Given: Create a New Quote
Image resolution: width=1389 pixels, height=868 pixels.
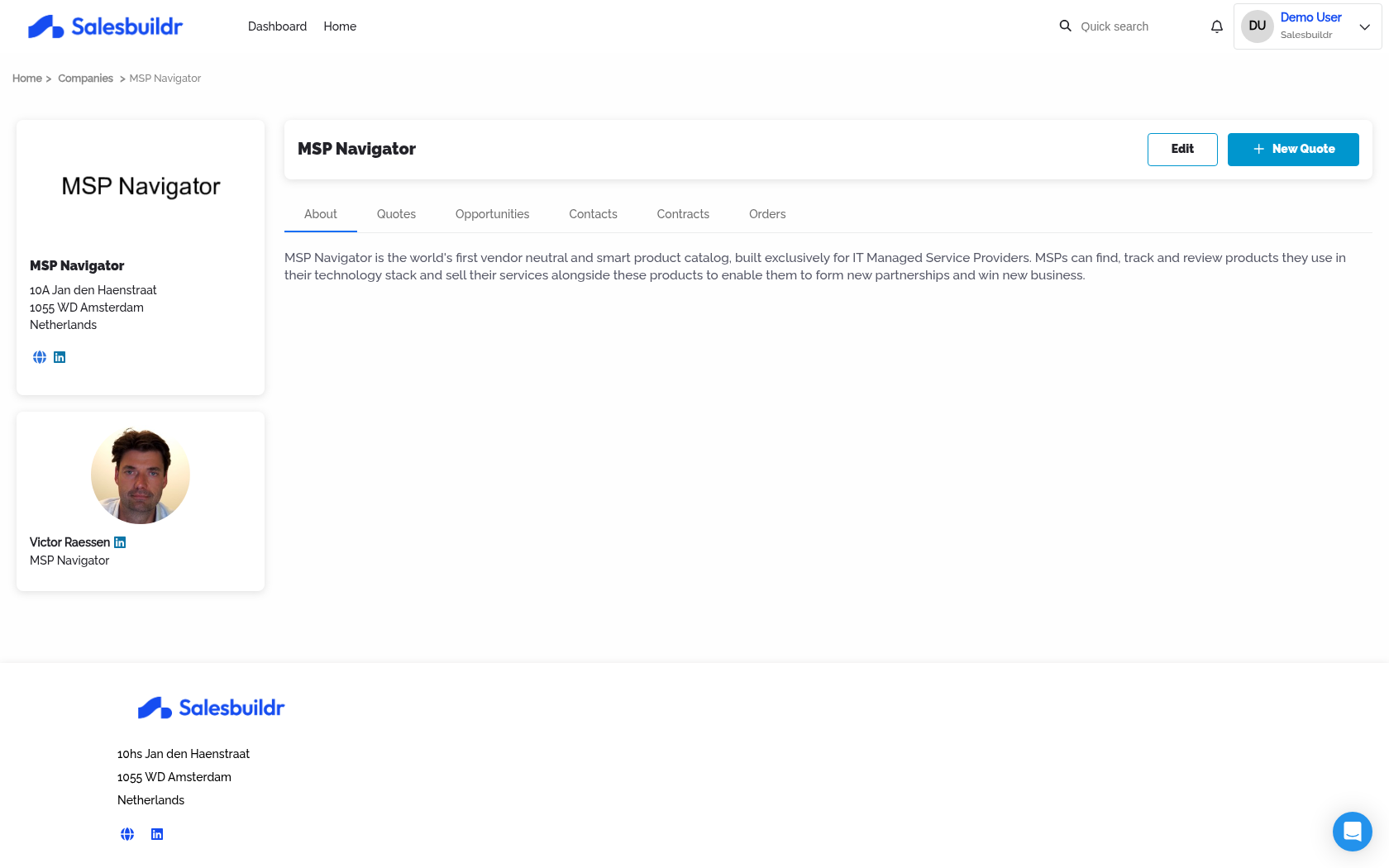Looking at the screenshot, I should click(1293, 150).
